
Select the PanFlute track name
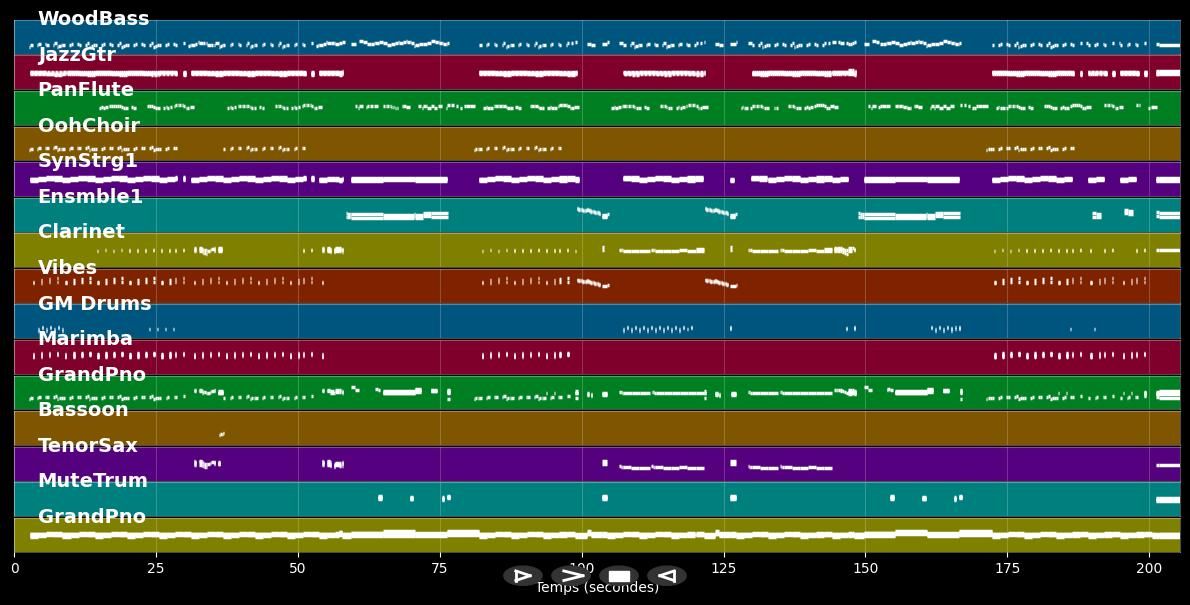coord(86,90)
